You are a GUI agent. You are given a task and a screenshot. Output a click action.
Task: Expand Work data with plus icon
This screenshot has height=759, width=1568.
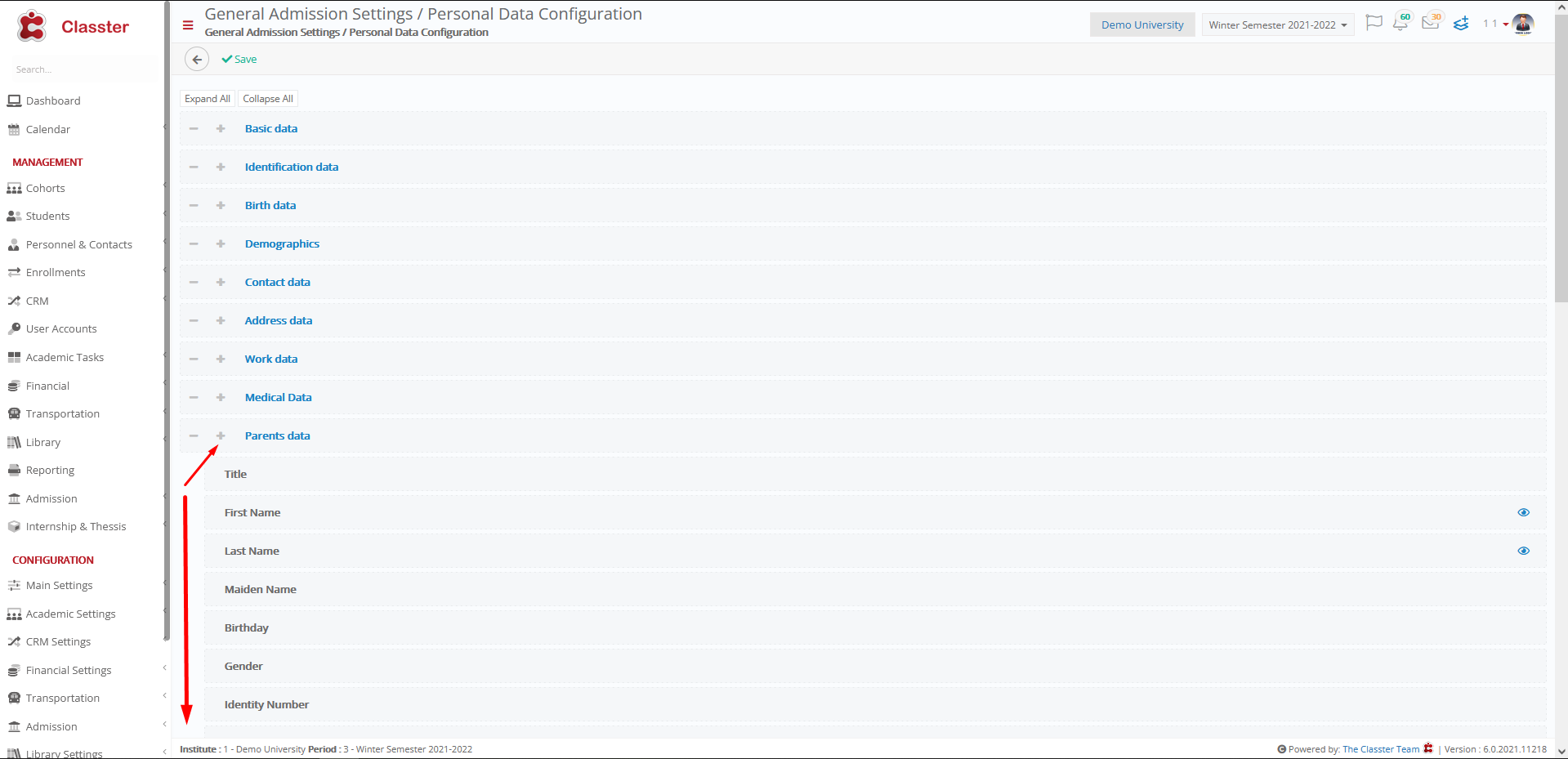[x=221, y=359]
